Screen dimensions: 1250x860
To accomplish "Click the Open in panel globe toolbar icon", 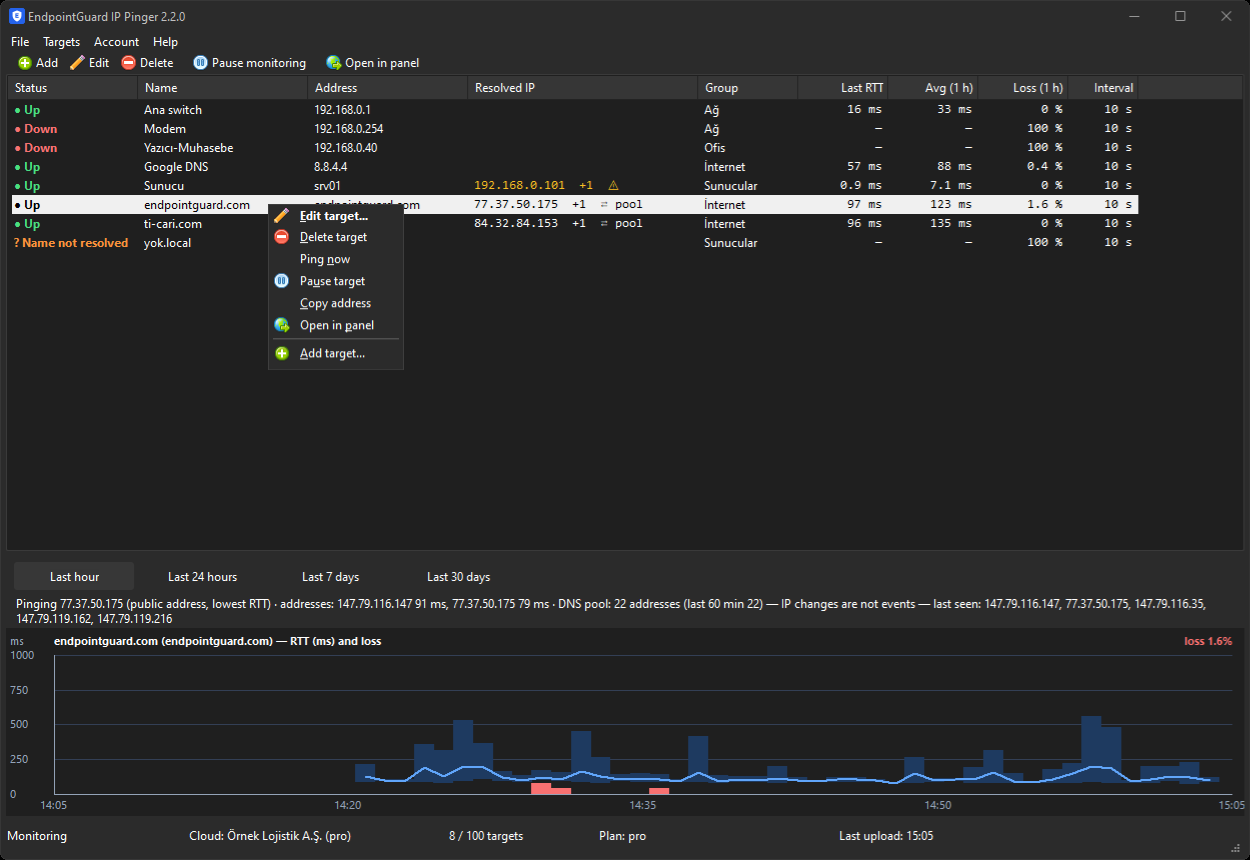I will coord(334,63).
